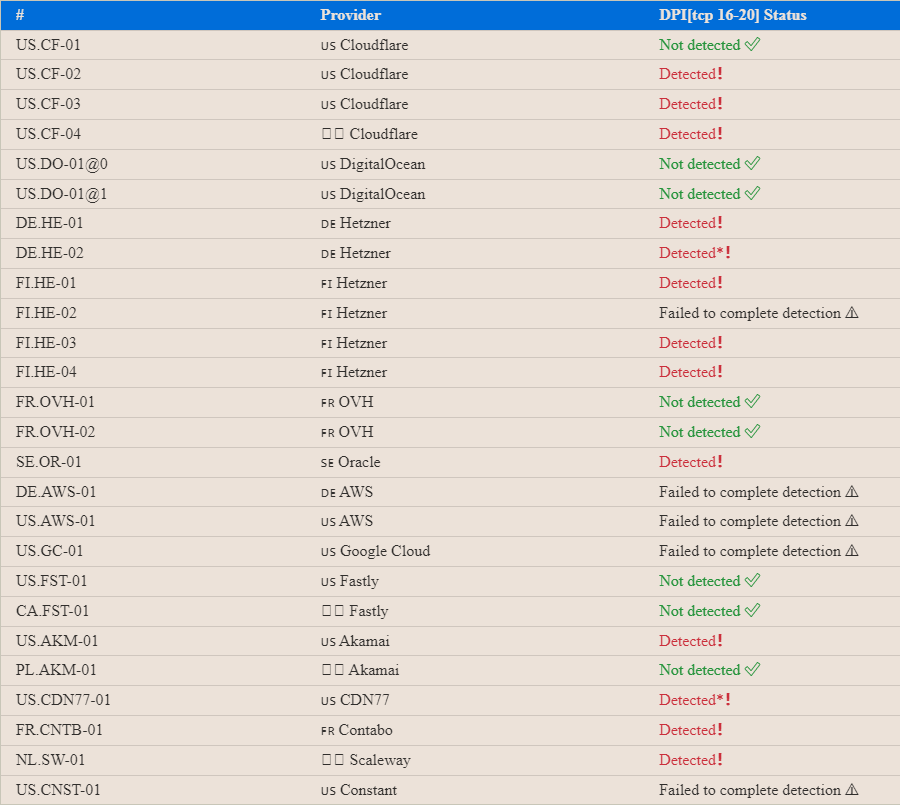Click the Detected status for DE.HE-01

[x=690, y=223]
